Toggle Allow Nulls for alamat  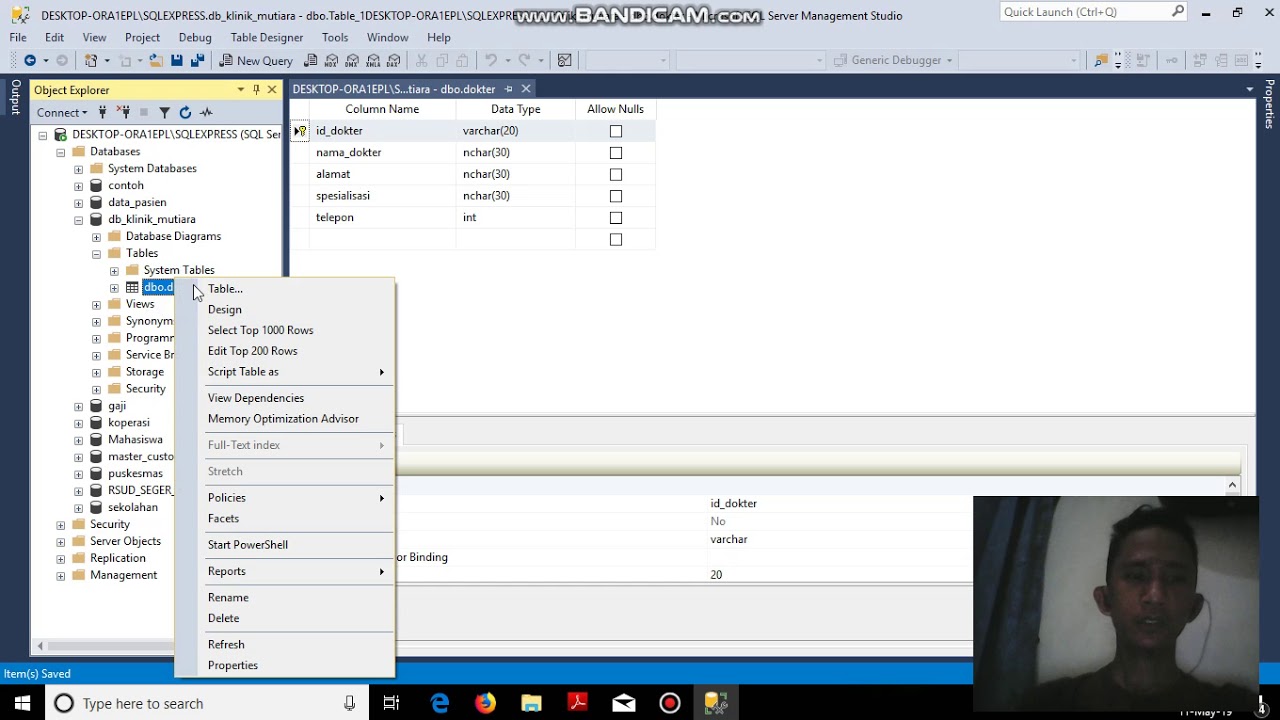pos(616,174)
